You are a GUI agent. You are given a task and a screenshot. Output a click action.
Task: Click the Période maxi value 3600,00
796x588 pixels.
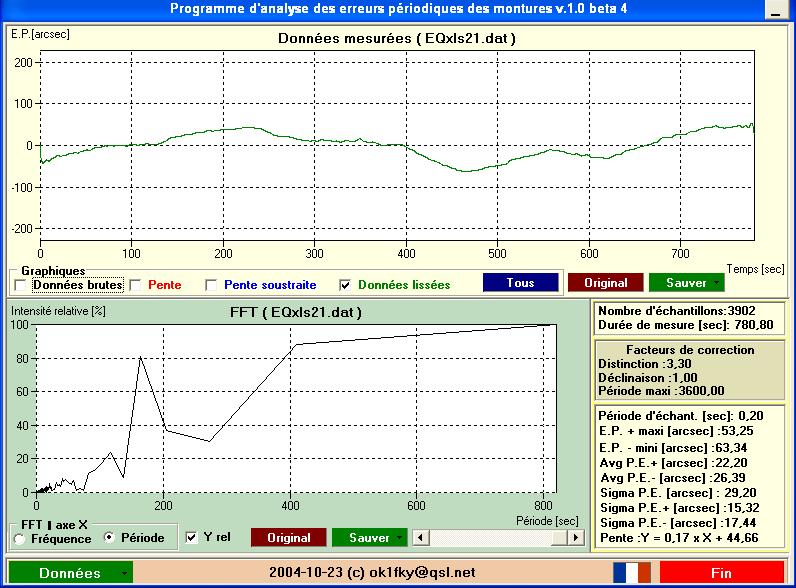[x=701, y=391]
